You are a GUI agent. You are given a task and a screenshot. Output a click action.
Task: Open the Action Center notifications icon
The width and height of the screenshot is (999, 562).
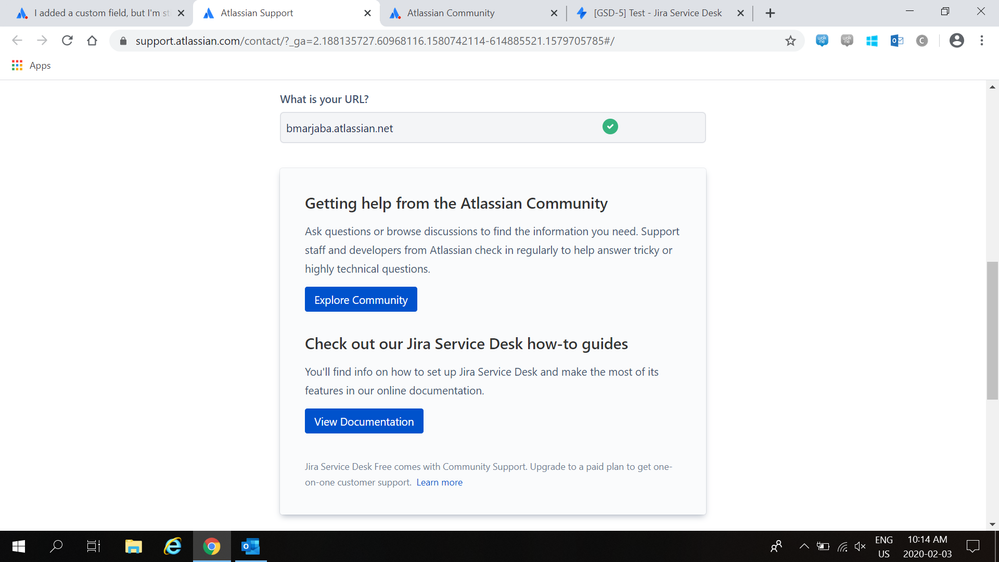point(972,546)
